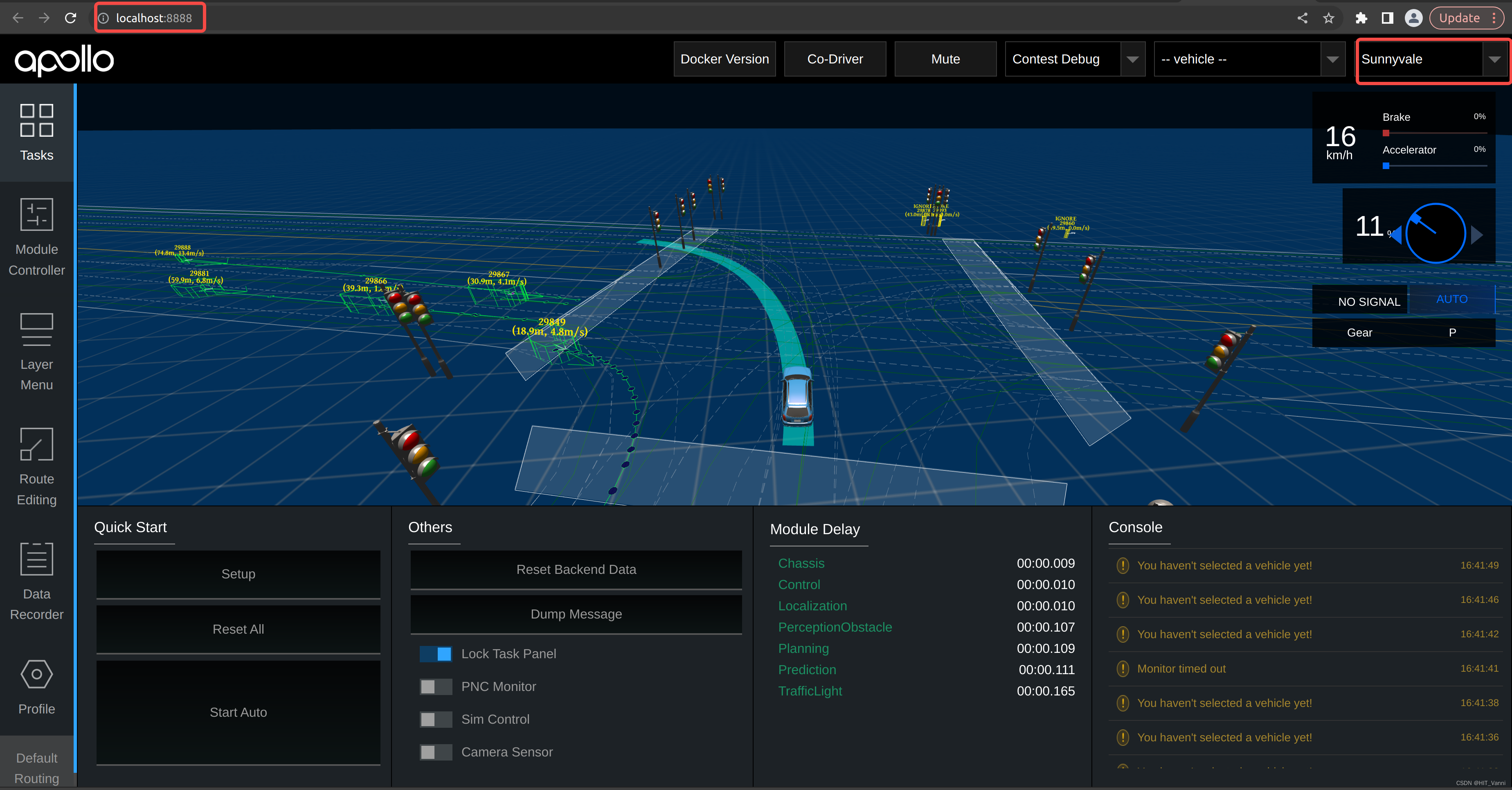
Task: Expand the Sunnyvale map dropdown
Action: click(1494, 59)
